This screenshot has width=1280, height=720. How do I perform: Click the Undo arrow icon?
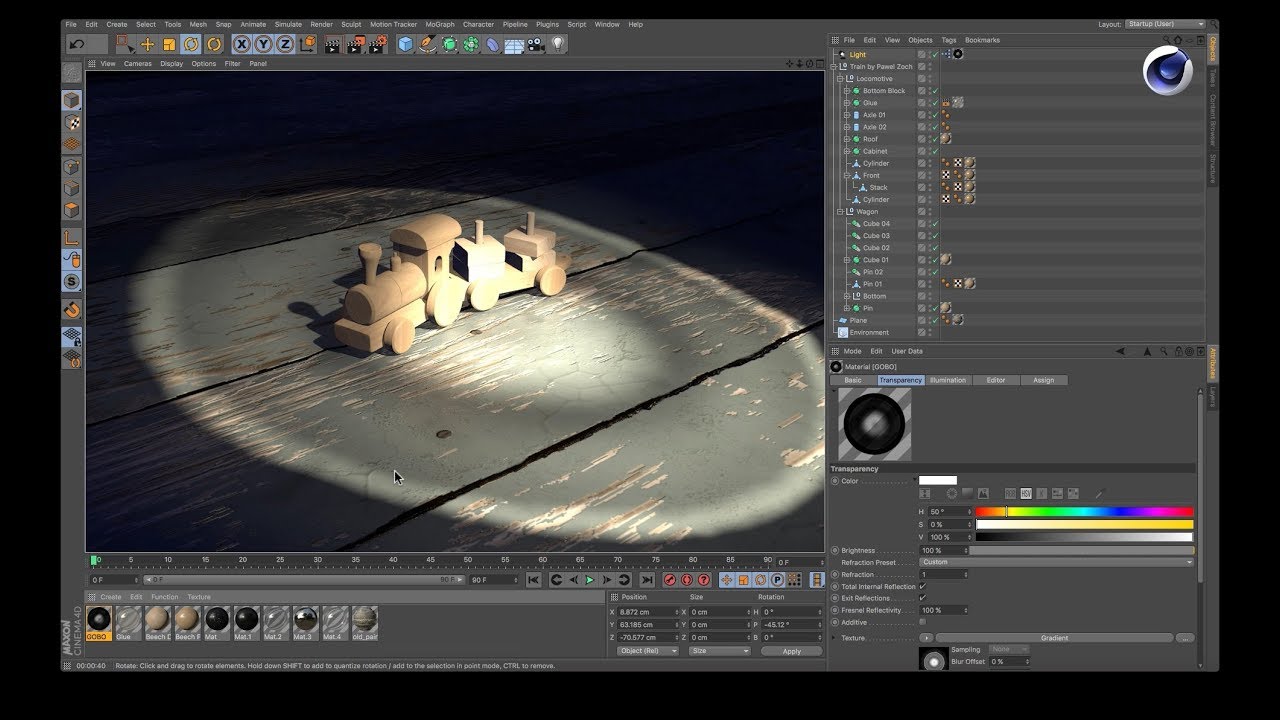(x=77, y=44)
